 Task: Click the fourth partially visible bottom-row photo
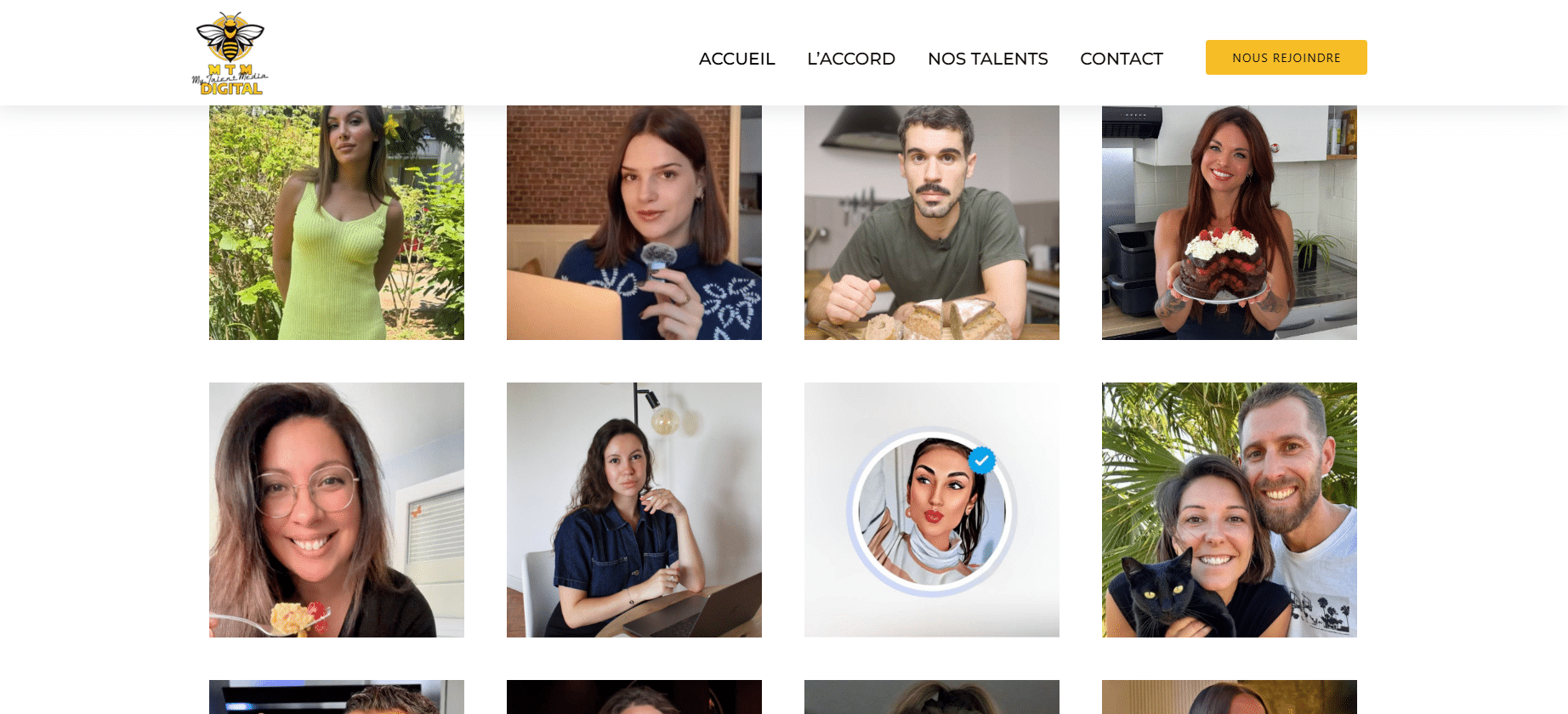[1230, 697]
